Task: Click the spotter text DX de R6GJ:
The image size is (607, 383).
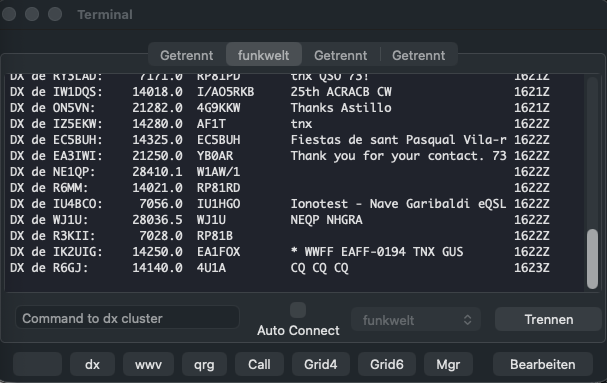Action: coord(49,268)
